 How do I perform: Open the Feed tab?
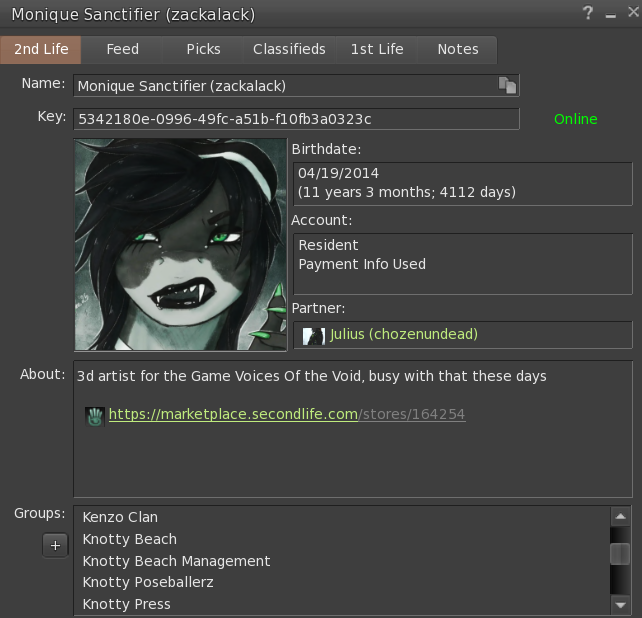tap(122, 50)
